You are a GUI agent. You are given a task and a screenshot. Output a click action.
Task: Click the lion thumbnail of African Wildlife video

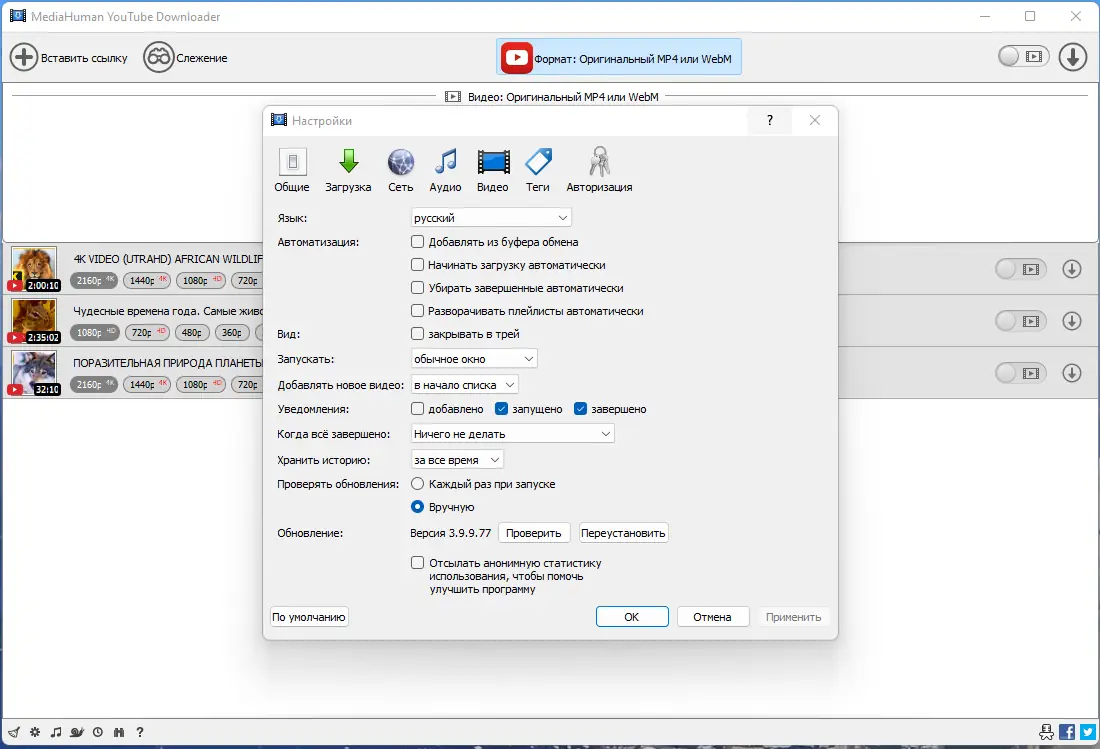34,269
